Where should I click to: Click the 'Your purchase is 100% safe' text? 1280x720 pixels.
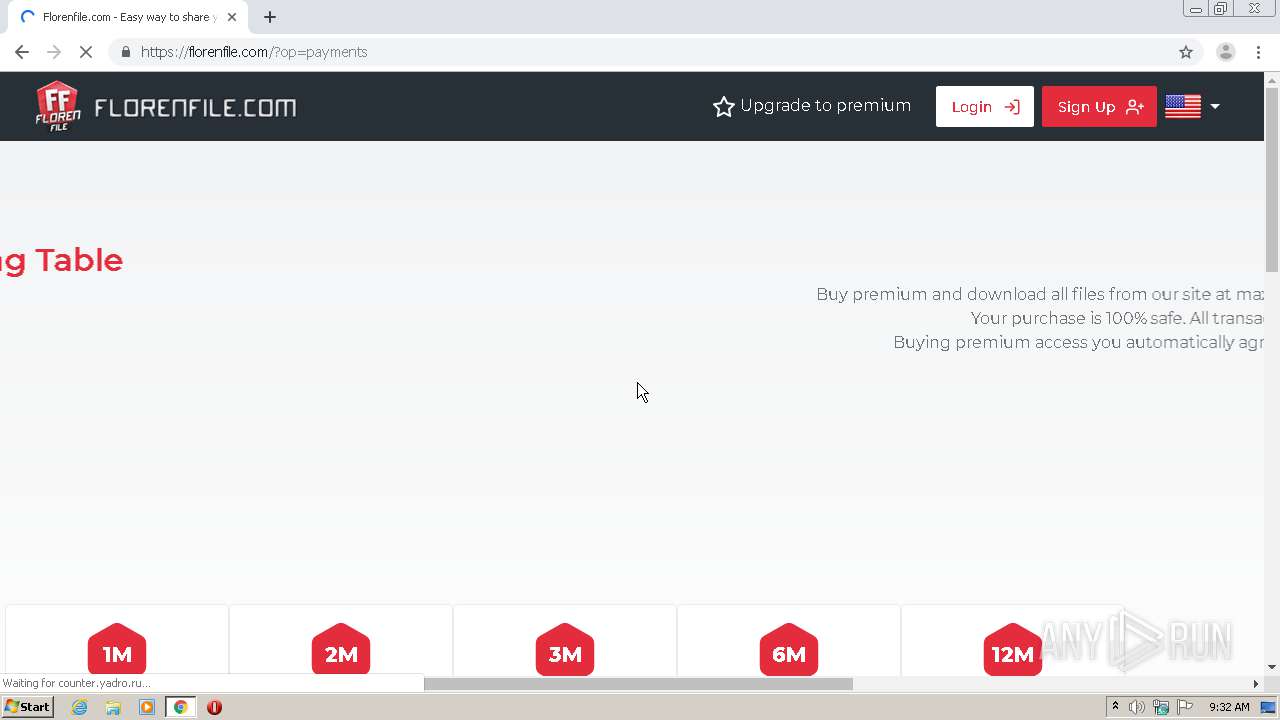1117,318
